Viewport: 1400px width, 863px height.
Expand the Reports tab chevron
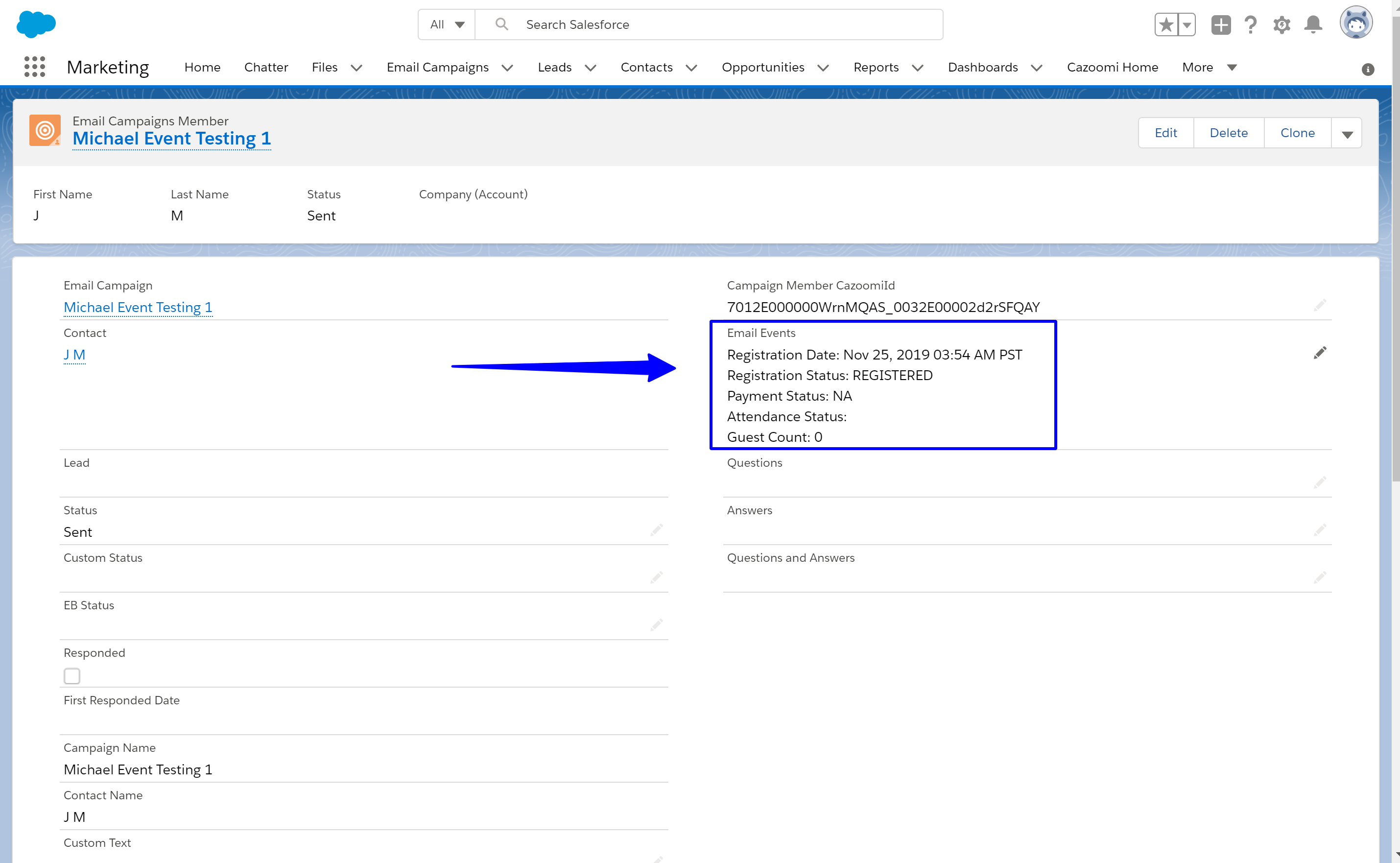(917, 68)
